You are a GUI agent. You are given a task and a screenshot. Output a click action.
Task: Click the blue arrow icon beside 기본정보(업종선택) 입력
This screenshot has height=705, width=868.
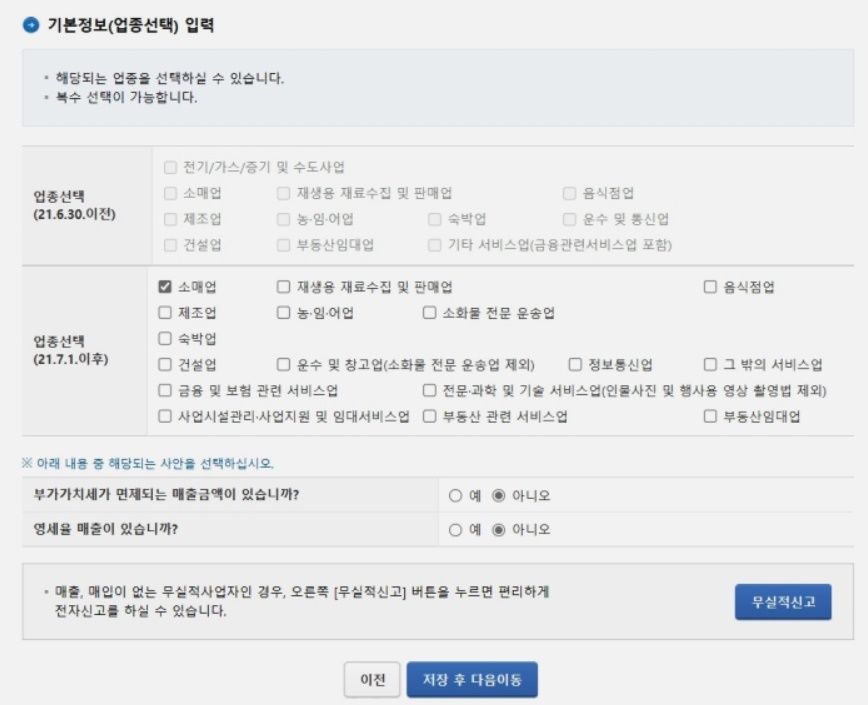pos(31,25)
